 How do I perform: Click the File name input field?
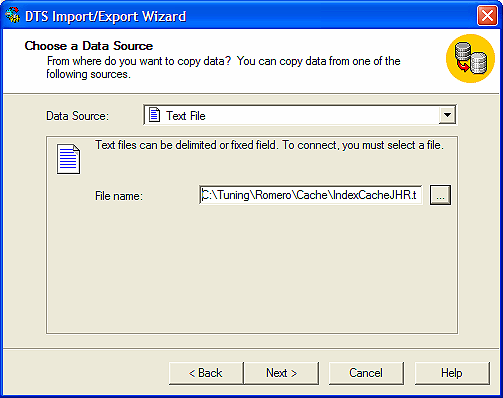[x=311, y=195]
